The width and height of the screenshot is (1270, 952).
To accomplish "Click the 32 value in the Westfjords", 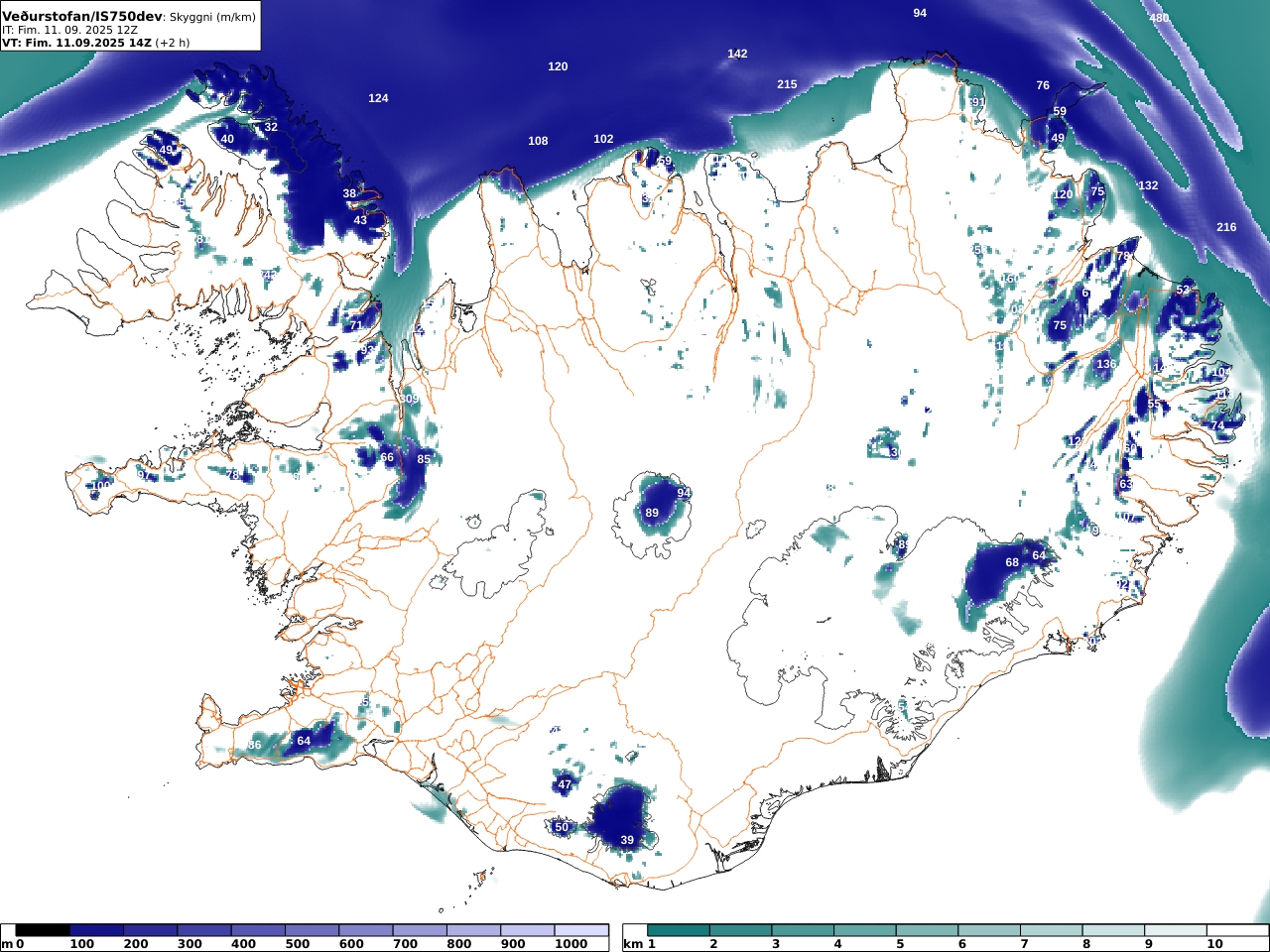I will [271, 127].
